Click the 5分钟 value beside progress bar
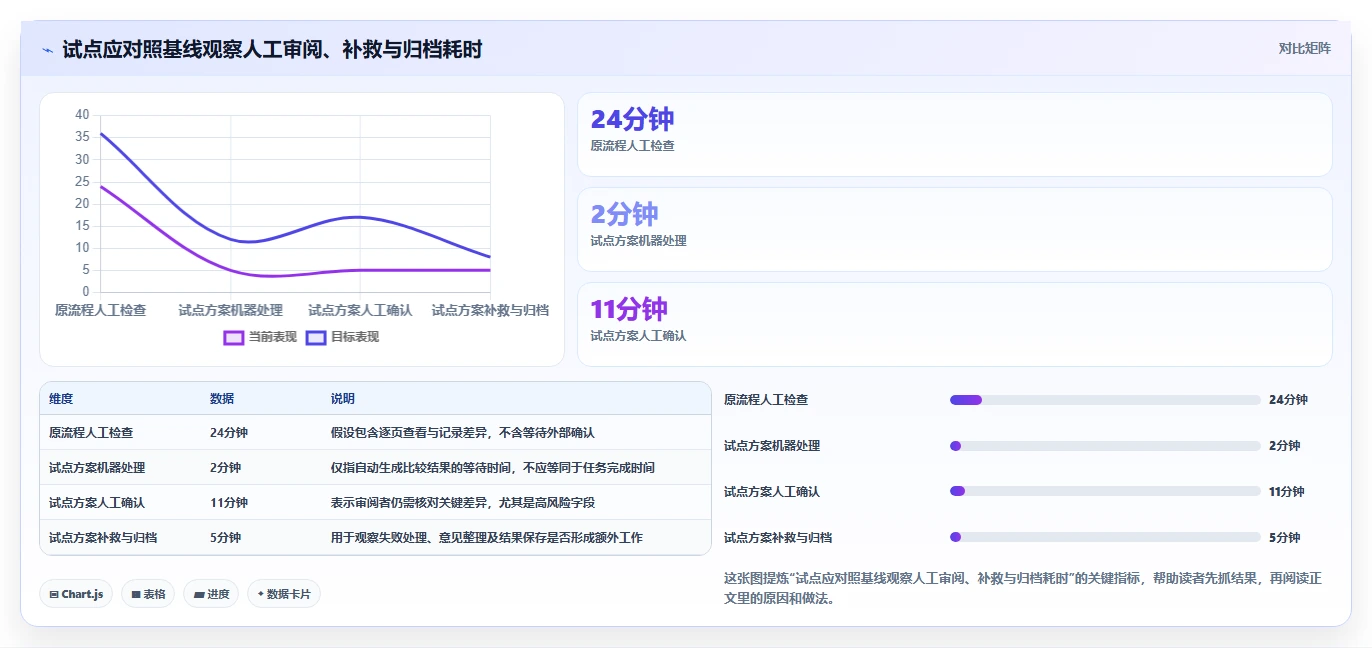The width and height of the screenshot is (1372, 648). point(1285,537)
